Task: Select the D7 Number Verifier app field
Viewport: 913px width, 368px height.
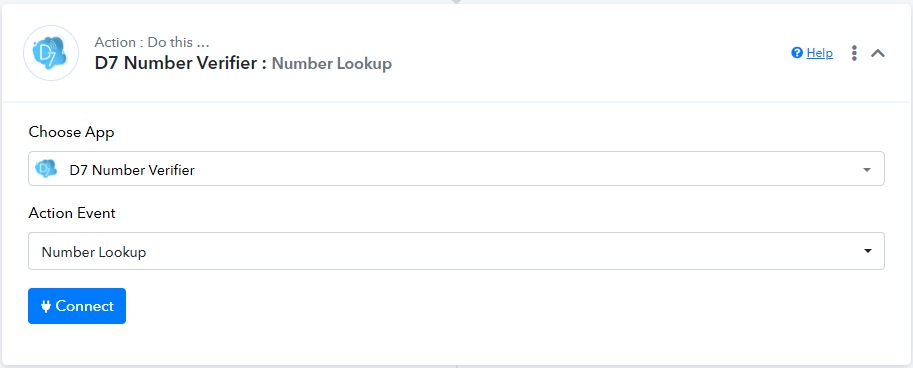Action: (x=456, y=169)
